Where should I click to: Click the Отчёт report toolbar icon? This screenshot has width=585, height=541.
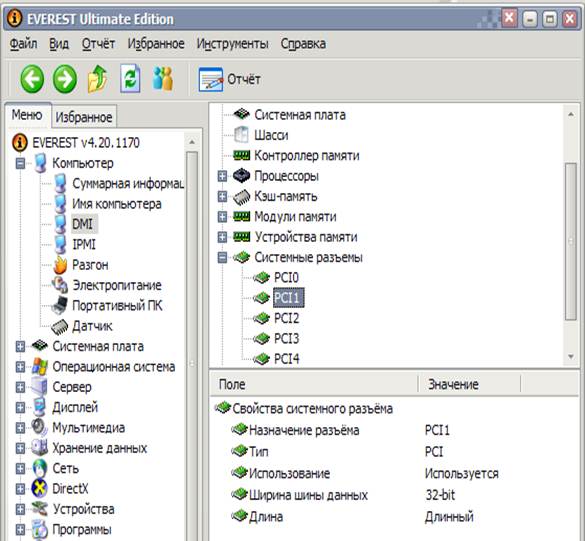(211, 79)
